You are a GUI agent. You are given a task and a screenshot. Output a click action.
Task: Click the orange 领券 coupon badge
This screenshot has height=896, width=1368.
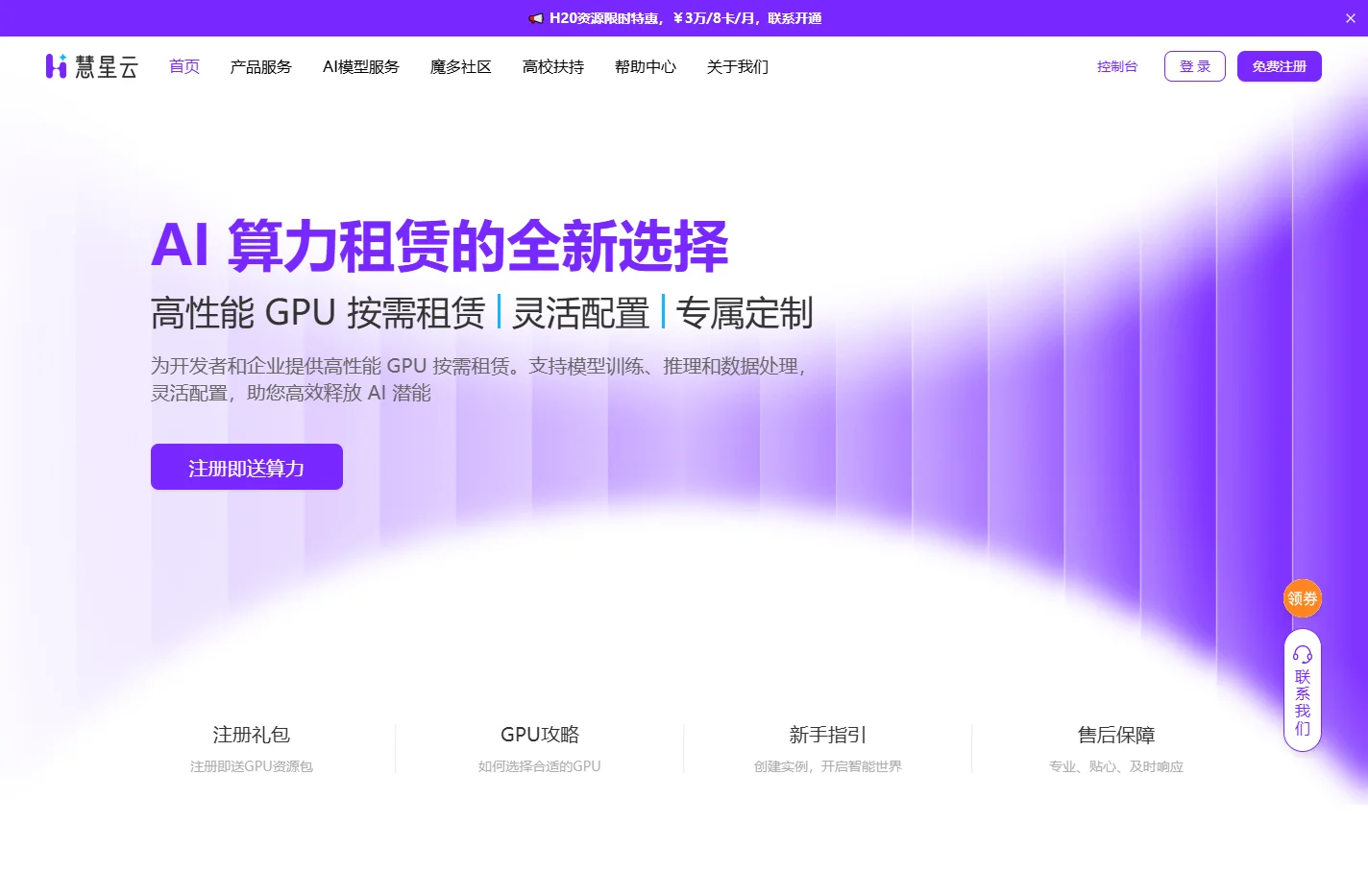tap(1303, 598)
